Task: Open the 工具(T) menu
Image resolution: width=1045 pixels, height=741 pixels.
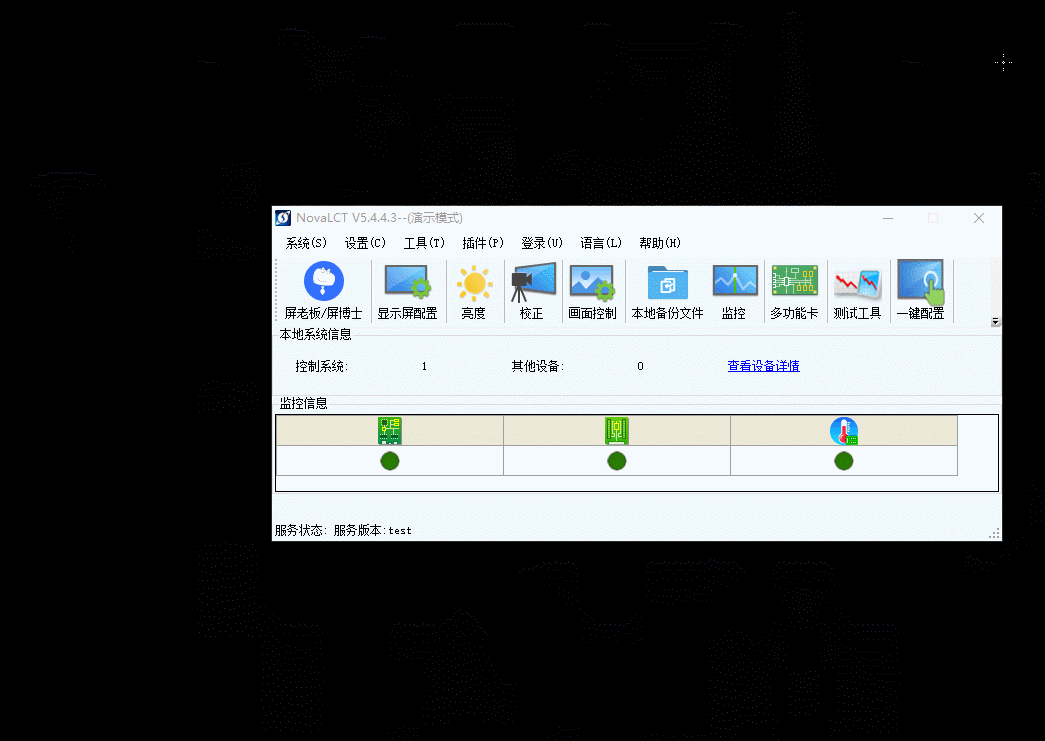Action: [424, 243]
